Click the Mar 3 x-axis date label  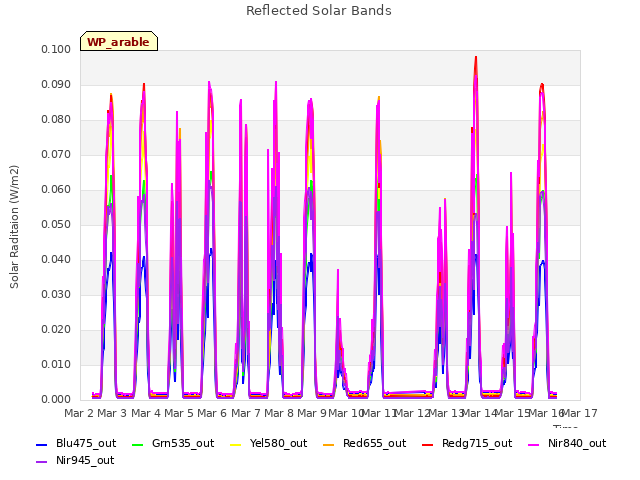point(113,413)
